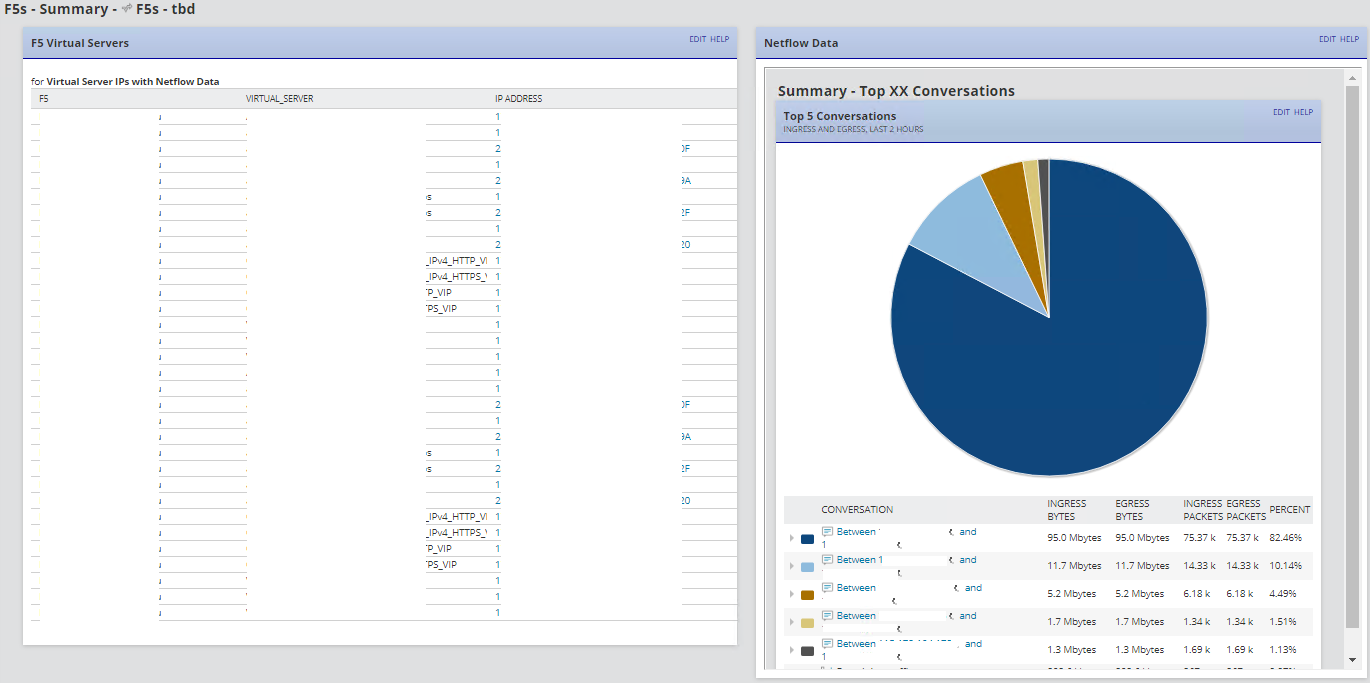The width and height of the screenshot is (1370, 683).
Task: Click conversation icon in the 1.3 Mbytes row
Action: (x=827, y=644)
